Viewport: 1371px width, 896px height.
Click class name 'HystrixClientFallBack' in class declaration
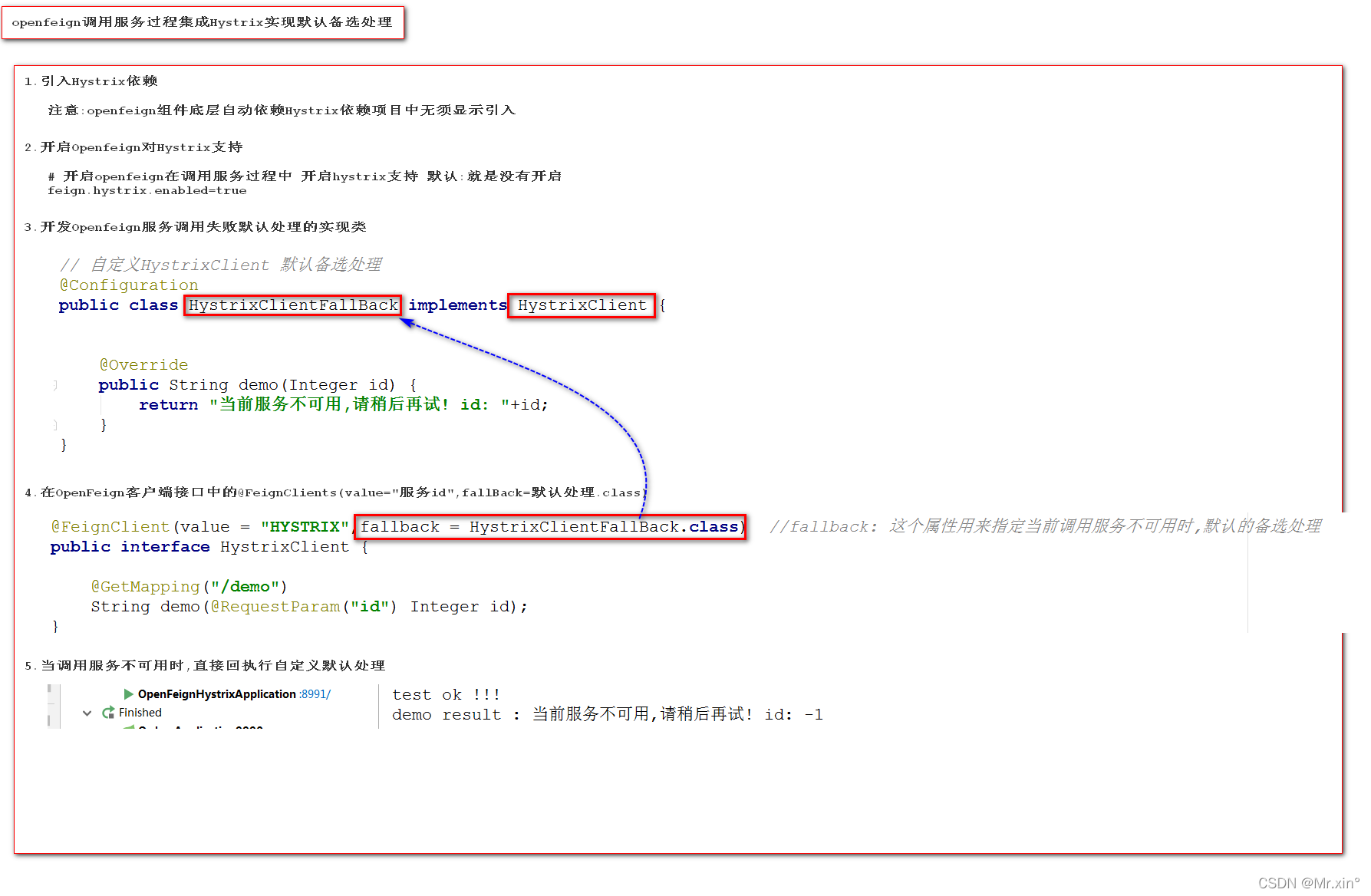point(293,305)
